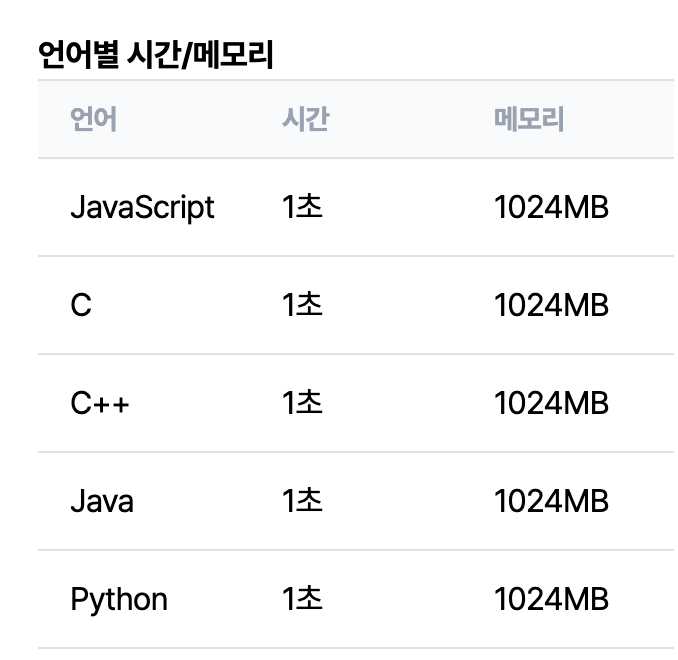Screen dimensions: 678x660
Task: Select the C++ language cell
Action: click(x=99, y=403)
